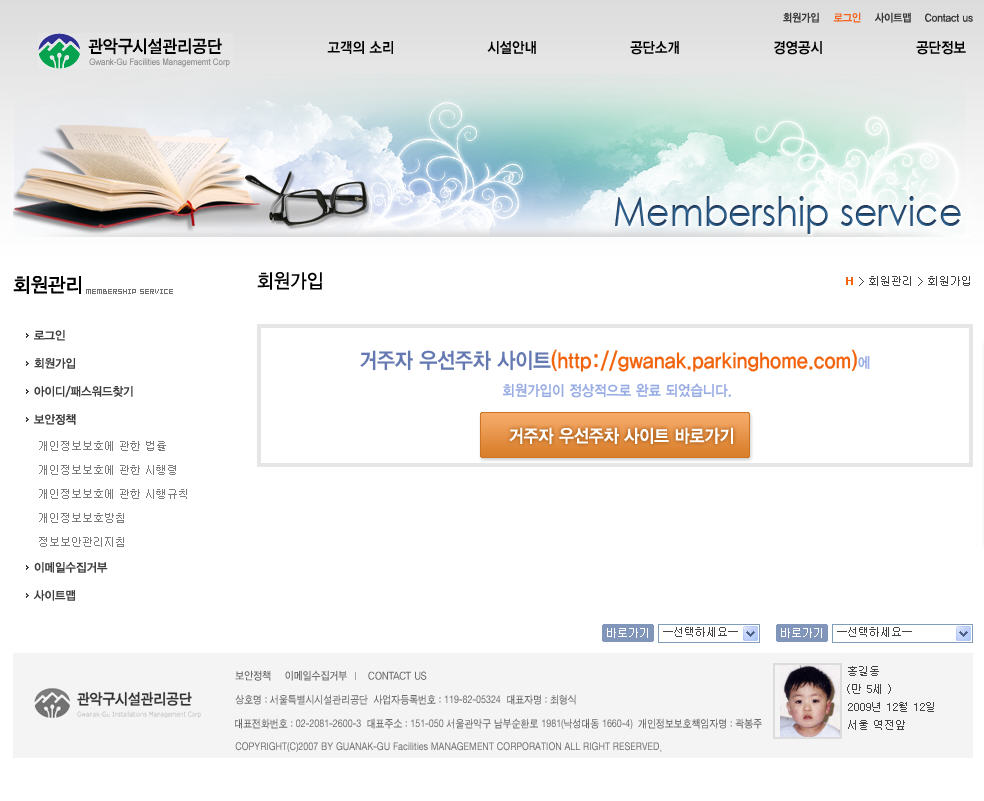The width and height of the screenshot is (984, 801).
Task: Open the second 선택하세요 dropdown on the right
Action: (902, 633)
